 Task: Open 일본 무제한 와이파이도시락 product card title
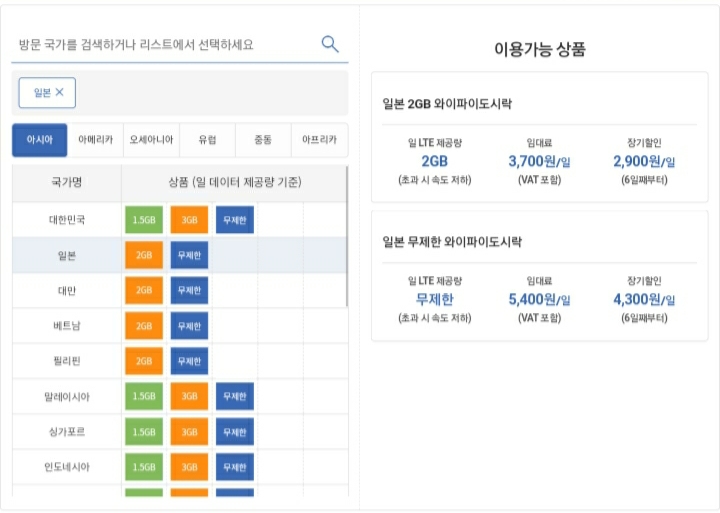tap(452, 242)
